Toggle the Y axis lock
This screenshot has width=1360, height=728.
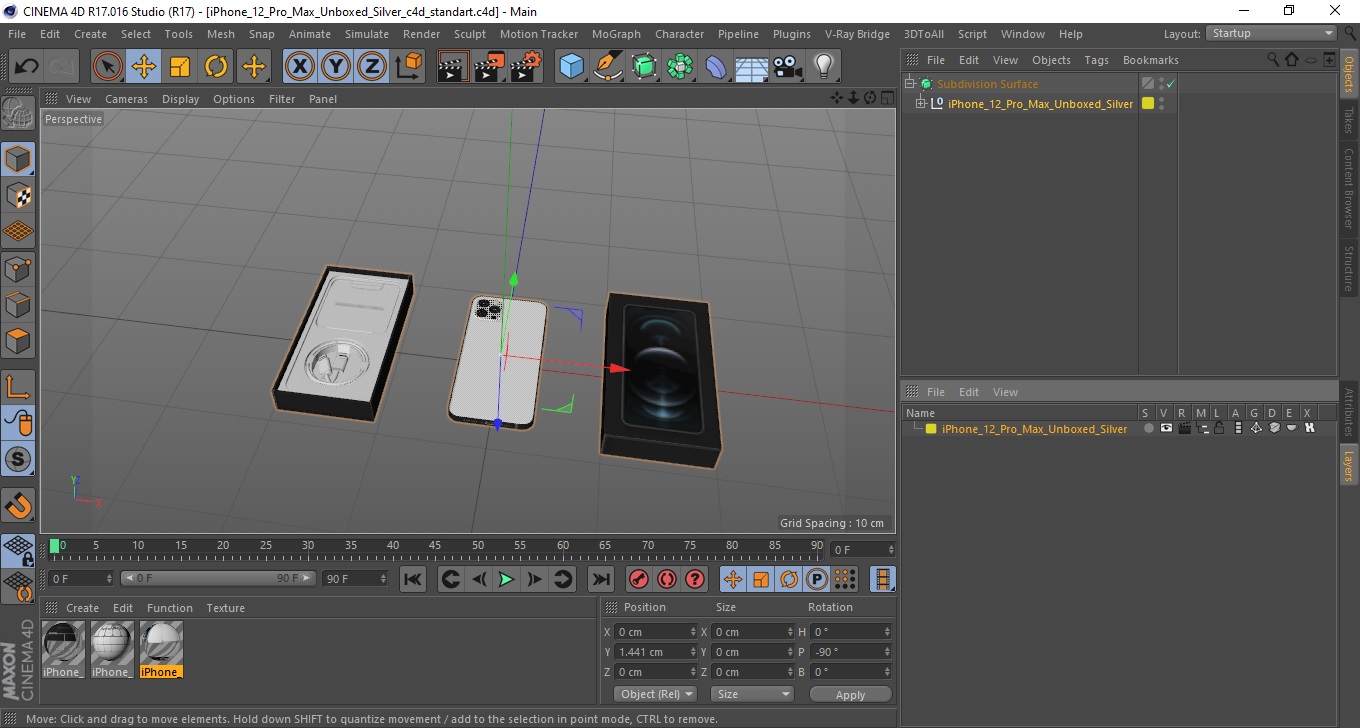point(335,67)
